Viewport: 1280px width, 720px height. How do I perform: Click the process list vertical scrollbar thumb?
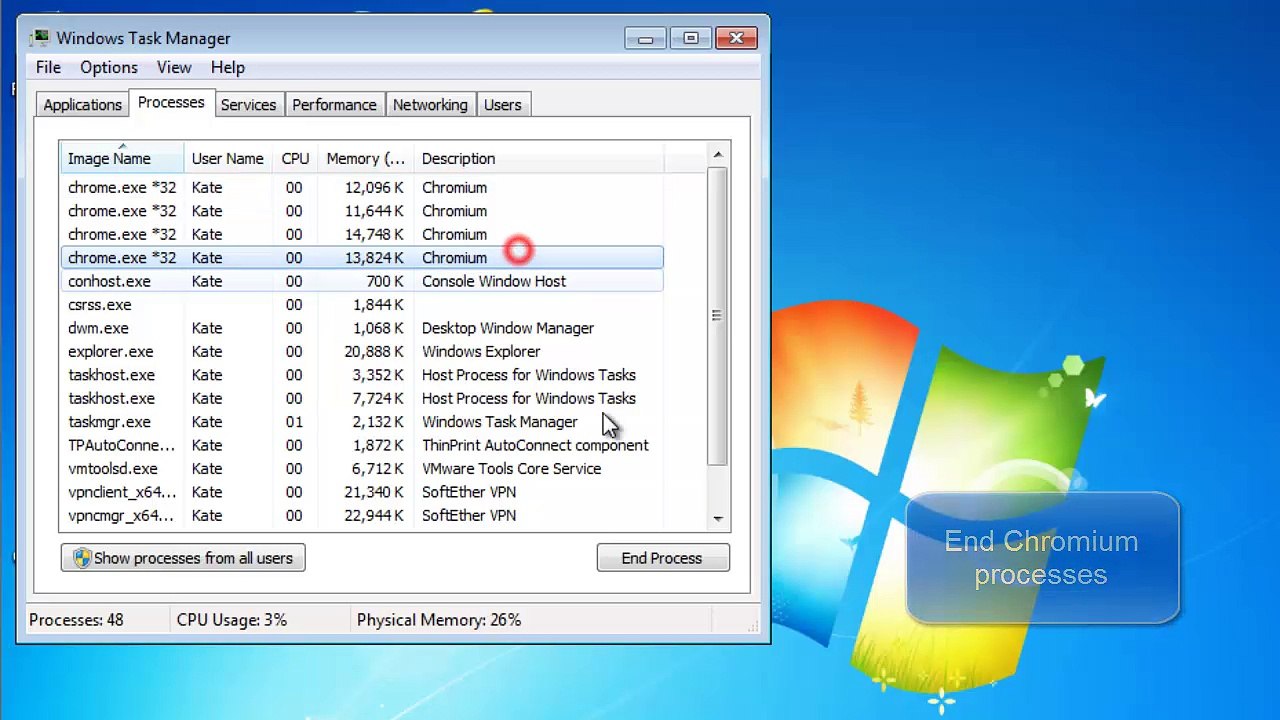[x=717, y=316]
